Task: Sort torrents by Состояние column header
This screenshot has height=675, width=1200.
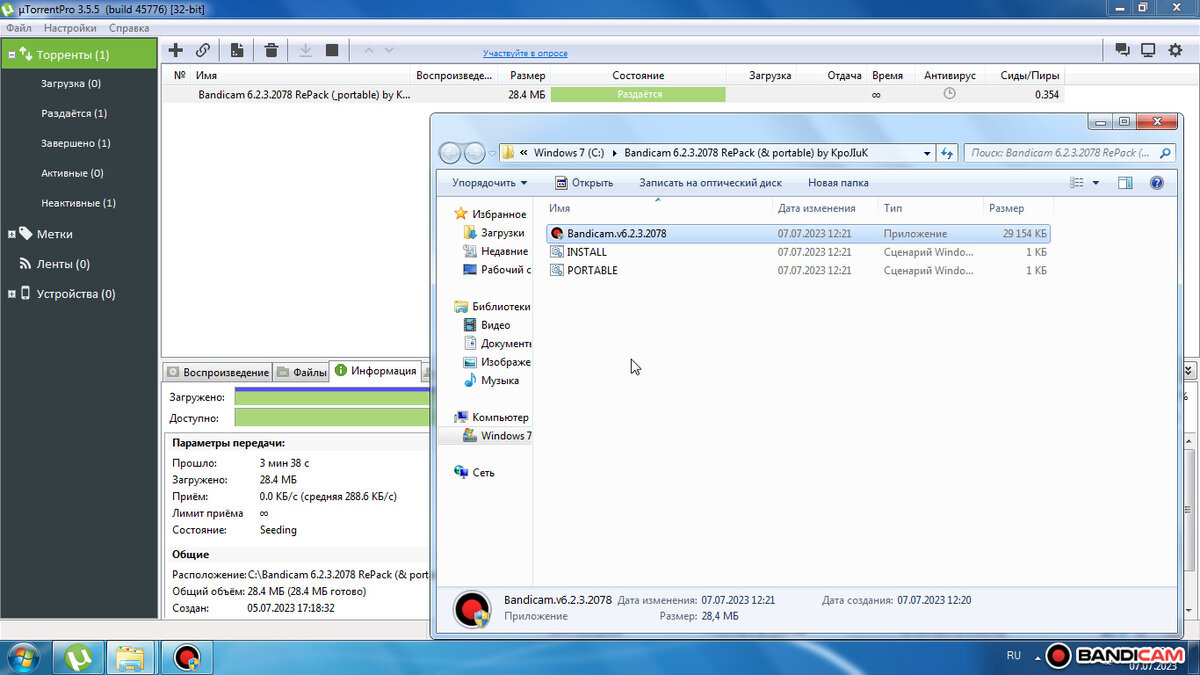Action: [x=638, y=75]
